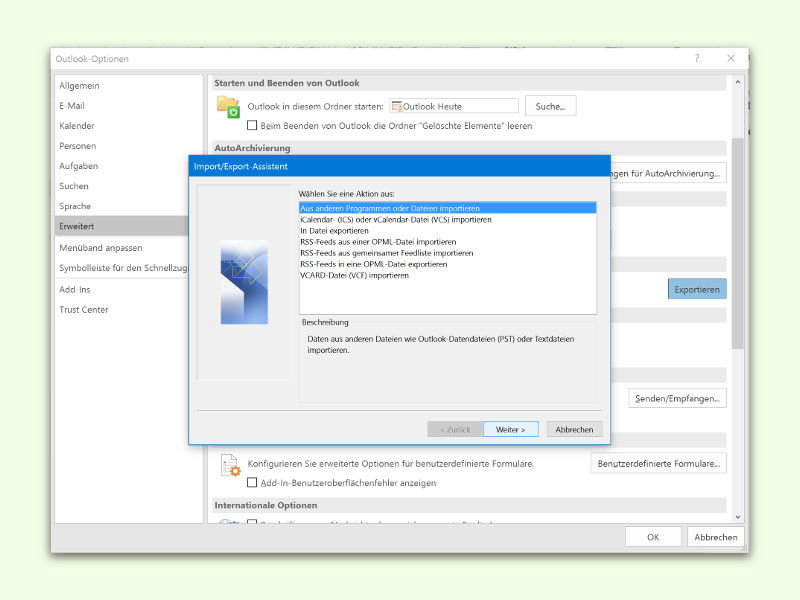Click the disabled Zurück button
Viewport: 800px width, 600px height.
(455, 430)
